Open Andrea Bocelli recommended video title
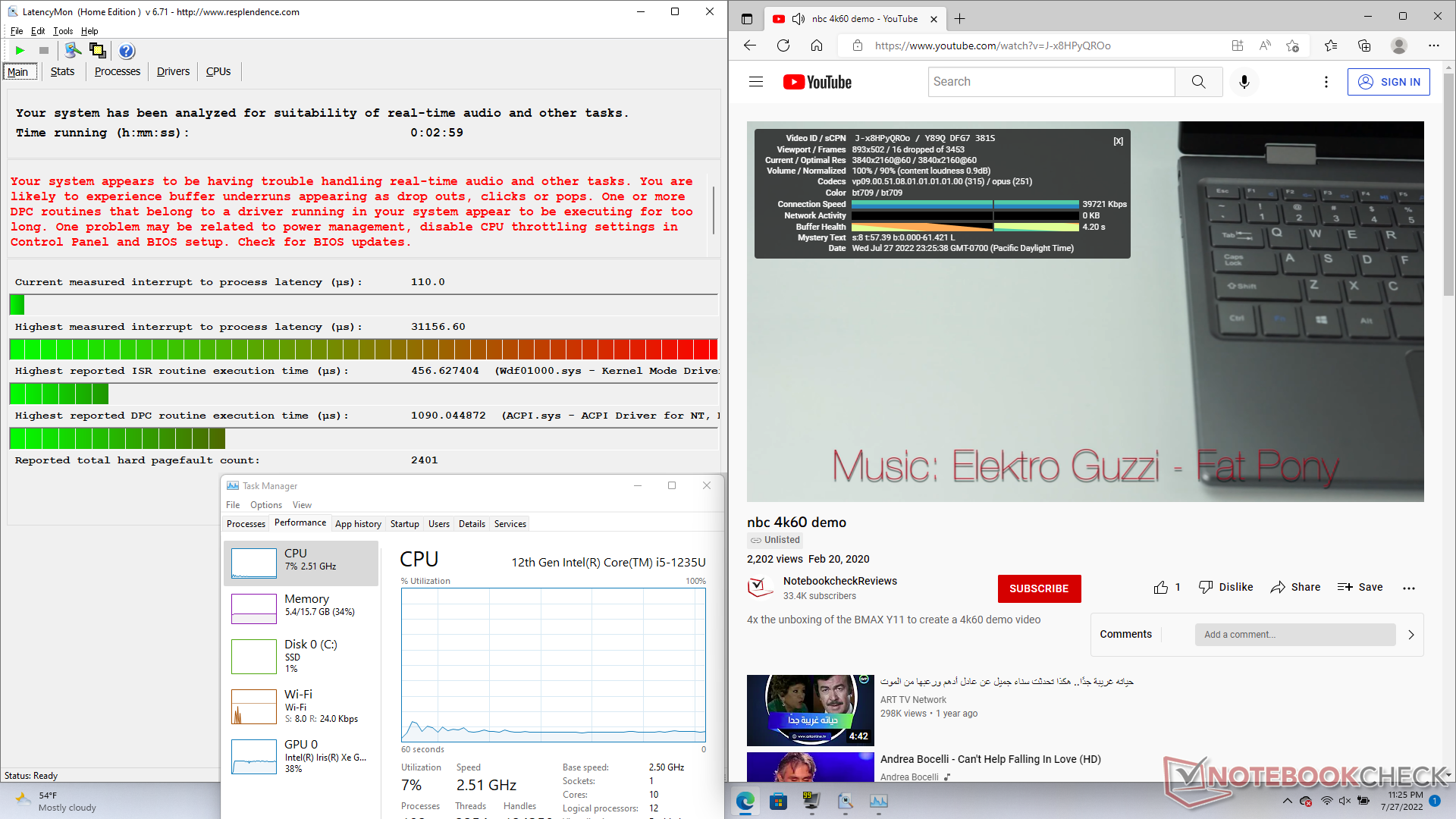 point(990,759)
